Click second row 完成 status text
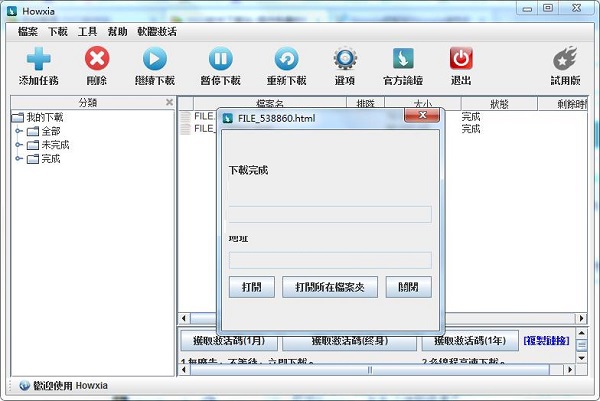This screenshot has height=401, width=600. click(471, 129)
